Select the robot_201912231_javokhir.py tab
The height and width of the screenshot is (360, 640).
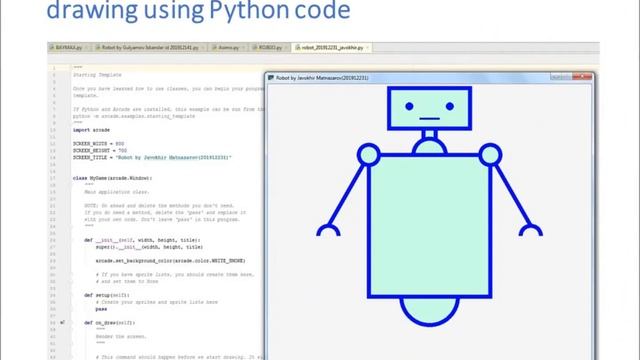tap(332, 48)
